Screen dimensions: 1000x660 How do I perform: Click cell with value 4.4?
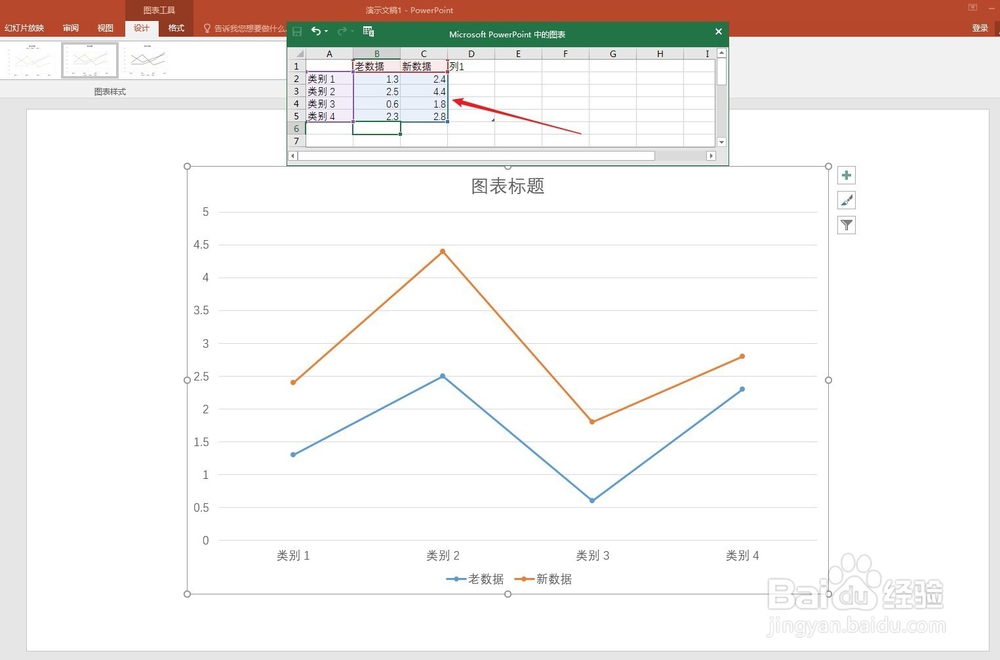424,91
